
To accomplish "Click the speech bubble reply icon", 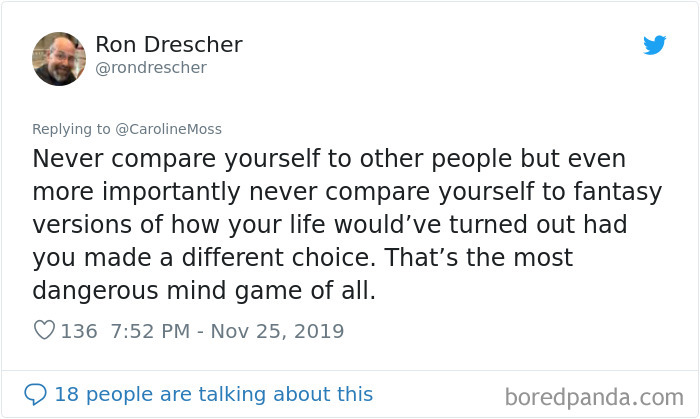I will pyautogui.click(x=35, y=394).
